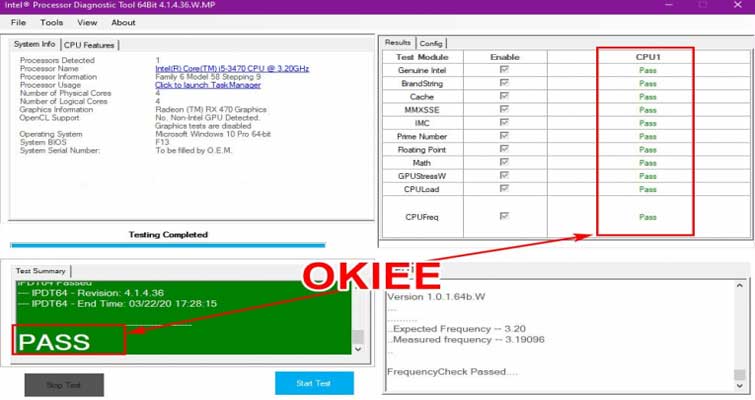755x400 pixels.
Task: Click the PASS text in Test Summary
Action: (54, 342)
